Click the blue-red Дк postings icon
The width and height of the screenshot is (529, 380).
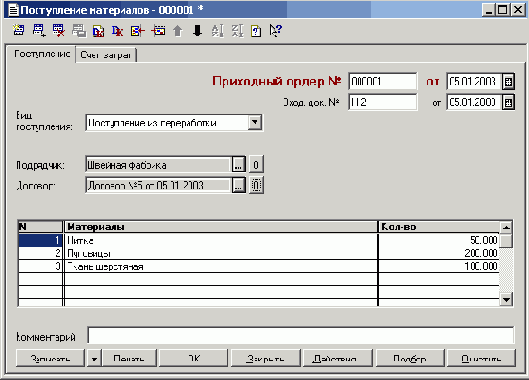coord(117,31)
